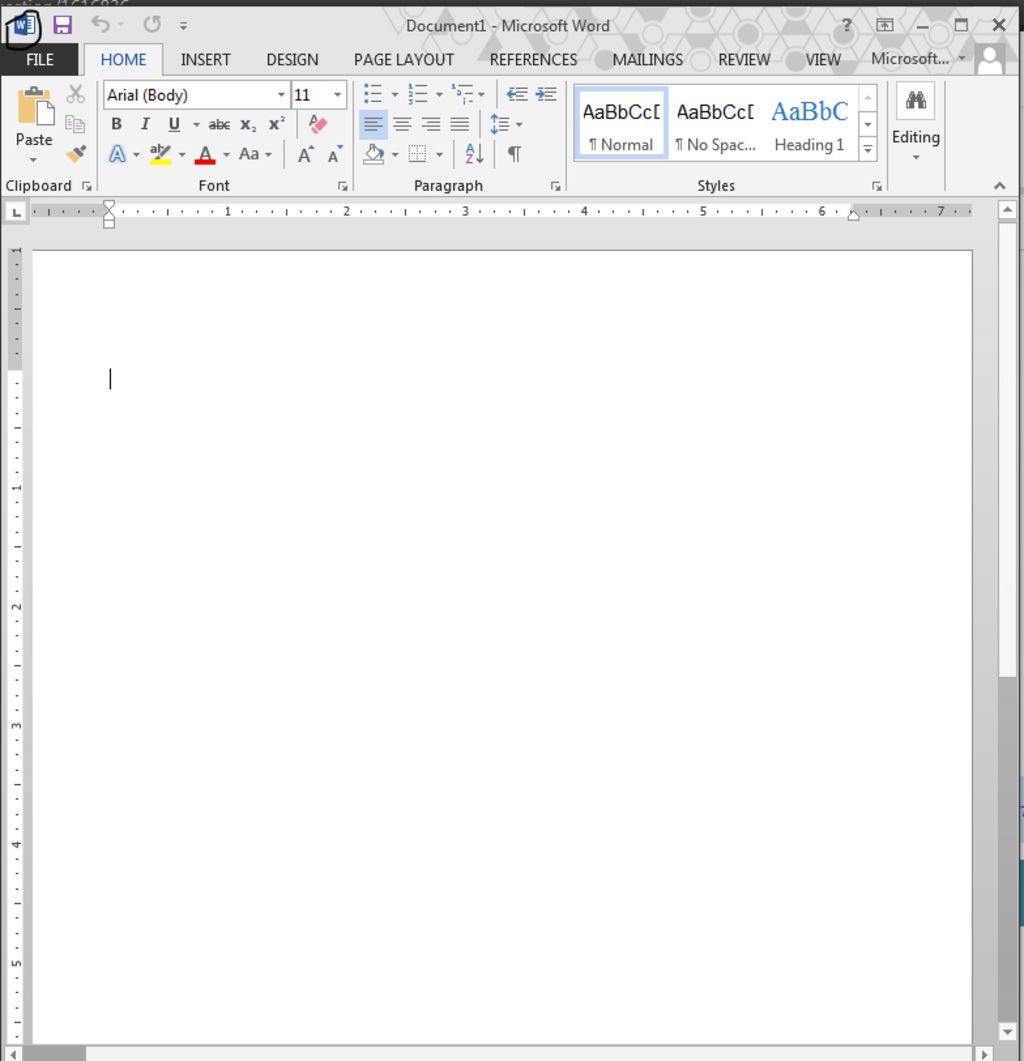1024x1061 pixels.
Task: Cut selection with scissors icon
Action: 75,94
